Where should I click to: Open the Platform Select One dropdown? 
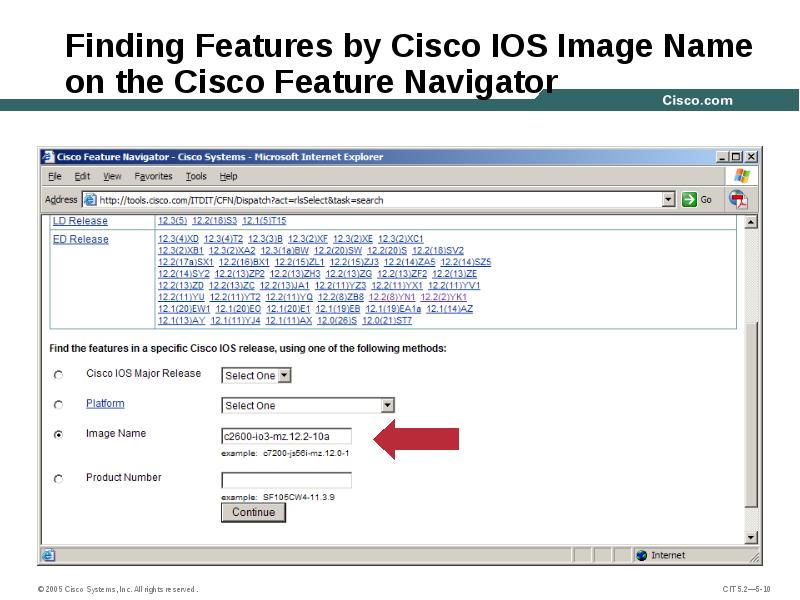[x=308, y=405]
